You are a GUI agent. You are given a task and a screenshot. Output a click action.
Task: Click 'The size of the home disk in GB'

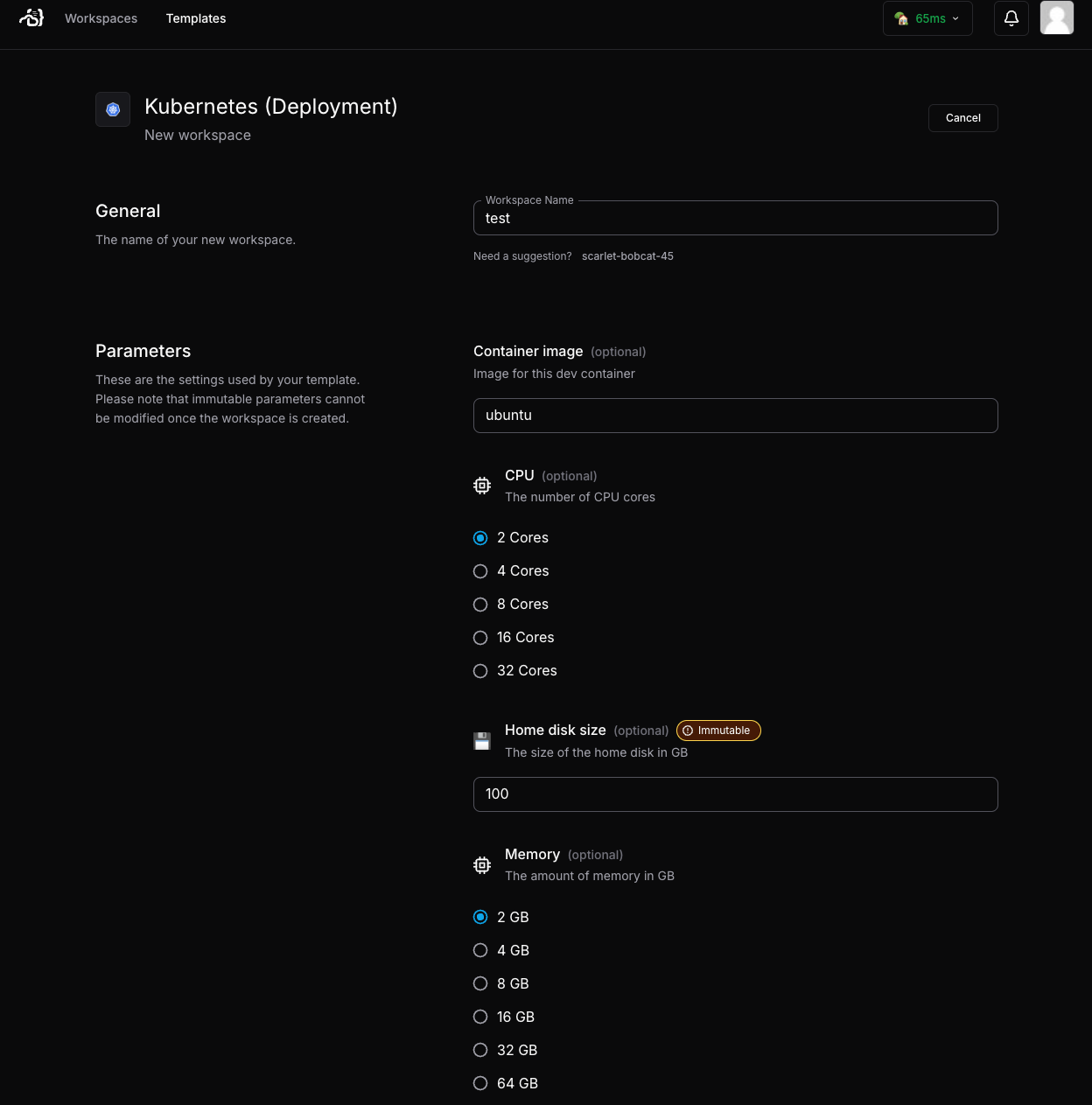596,752
